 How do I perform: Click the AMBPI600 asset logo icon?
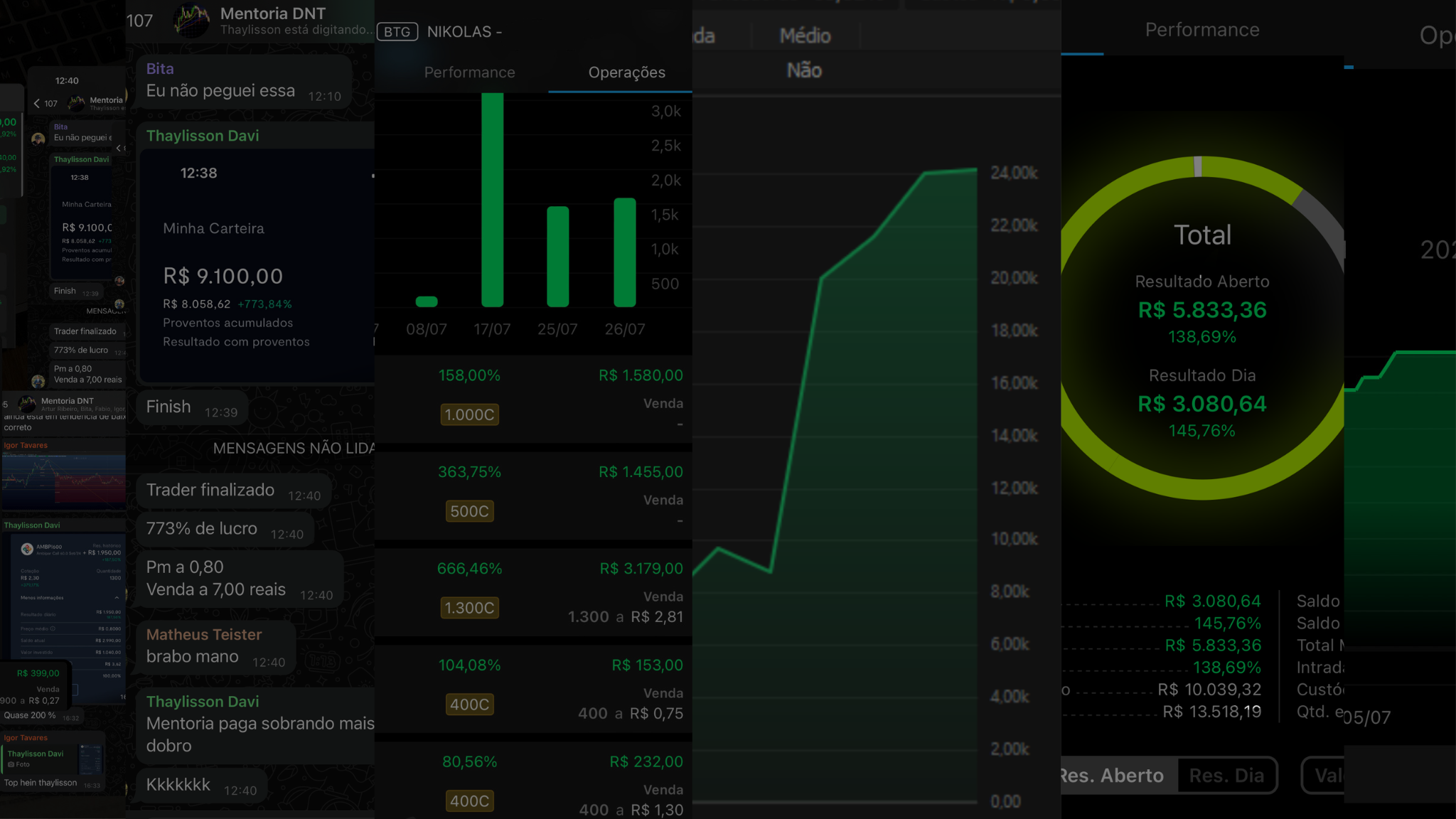click(x=27, y=549)
